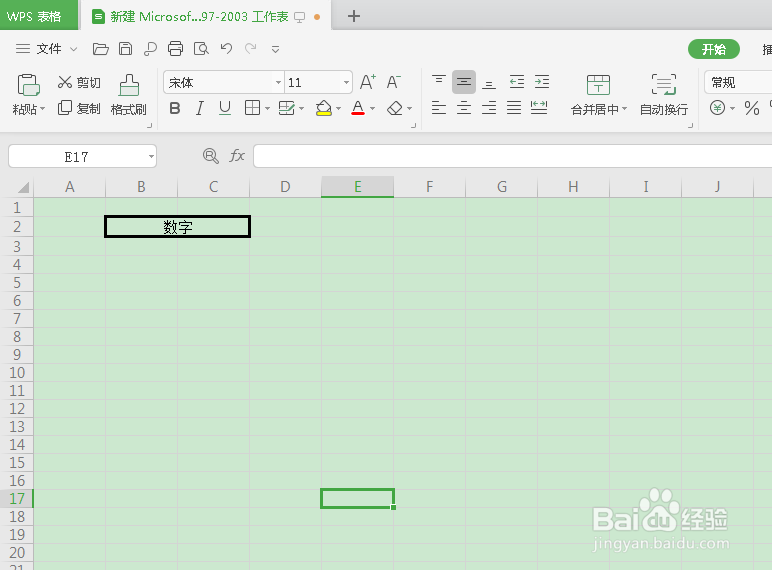Click the fx insert function icon
772x570 pixels.
click(x=237, y=156)
